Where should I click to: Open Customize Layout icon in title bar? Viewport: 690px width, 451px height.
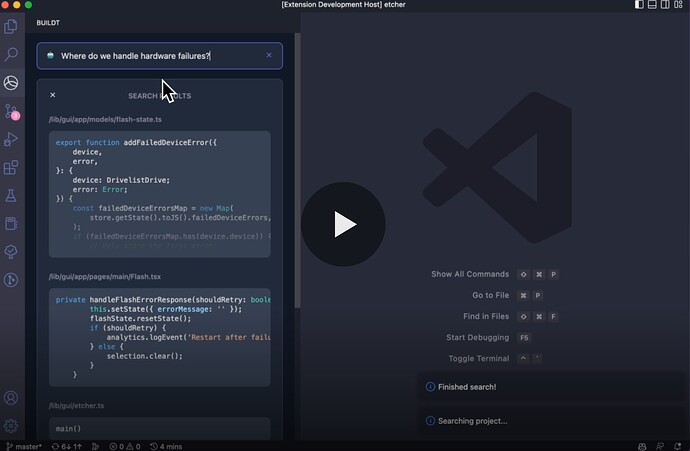point(678,5)
